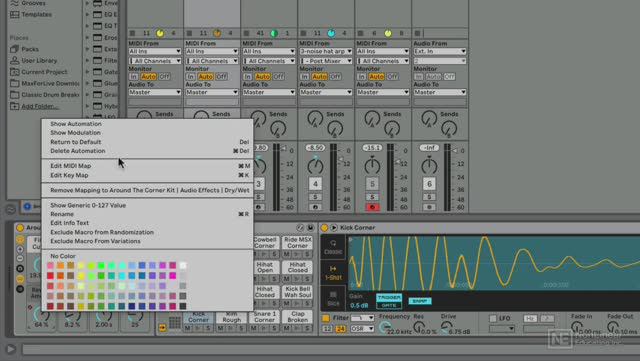This screenshot has height=361, width=640.
Task: Activate track 4 with its number button
Action: [315, 184]
